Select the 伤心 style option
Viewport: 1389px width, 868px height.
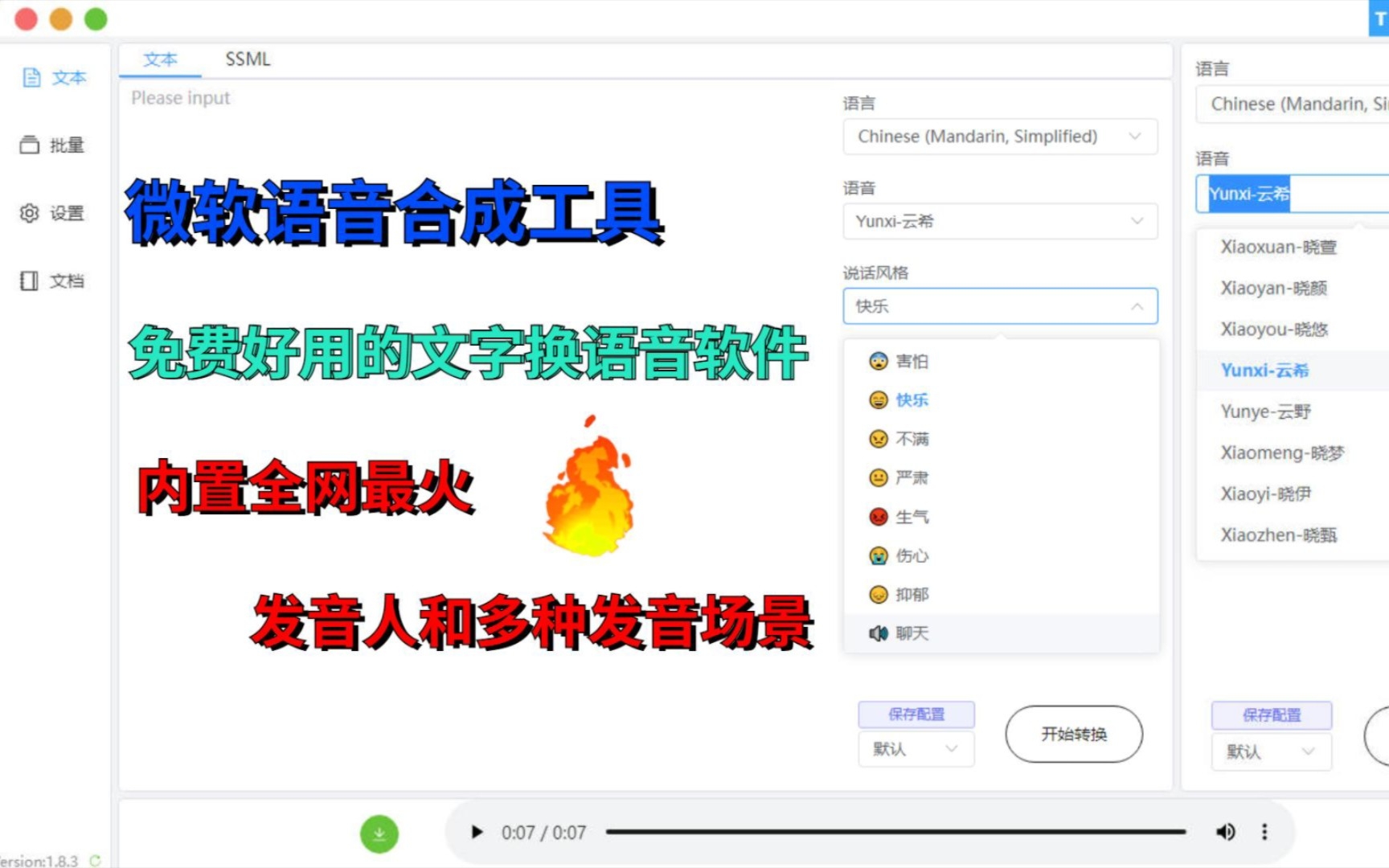1001,555
